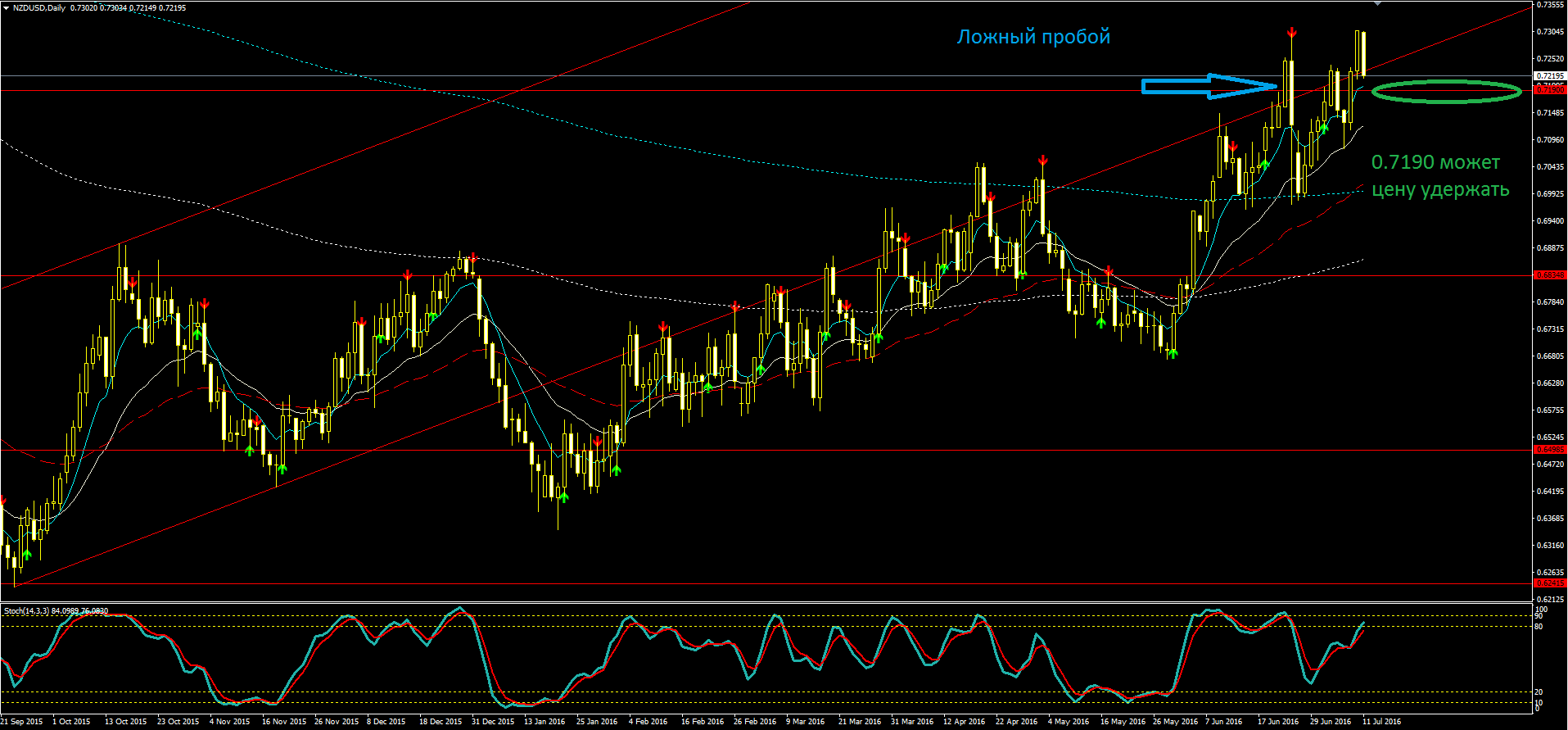Screen dimensions: 1568x730
Task: Select the red level label 0.68348
Action: (x=1549, y=275)
